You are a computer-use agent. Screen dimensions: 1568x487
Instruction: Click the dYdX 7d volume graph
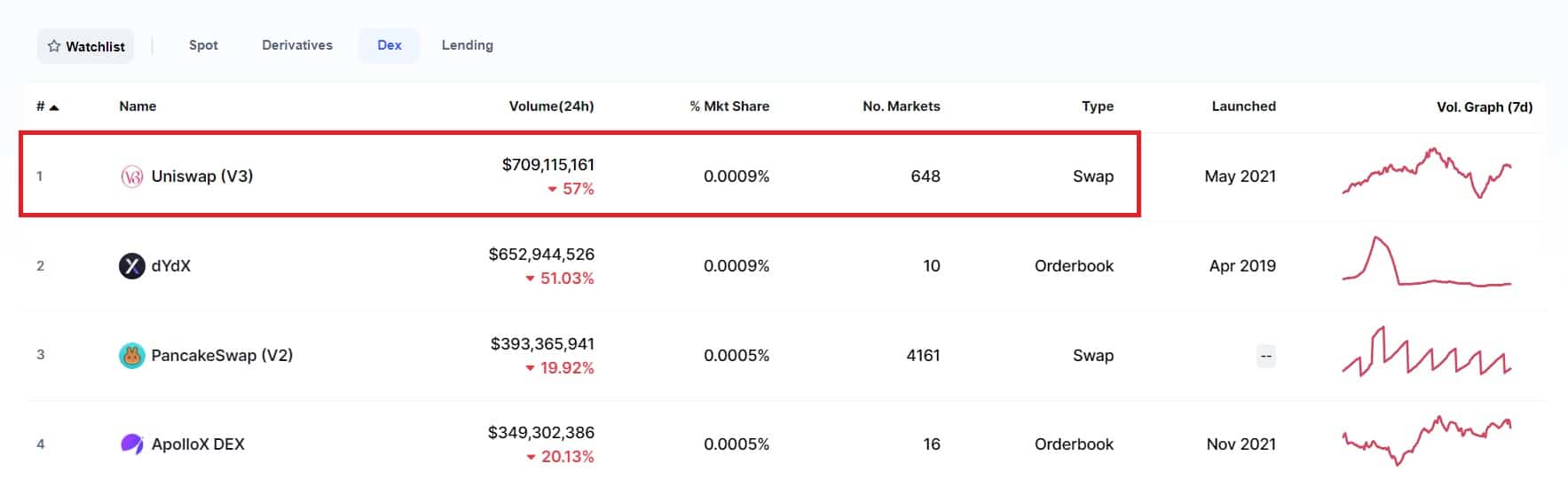[1427, 263]
